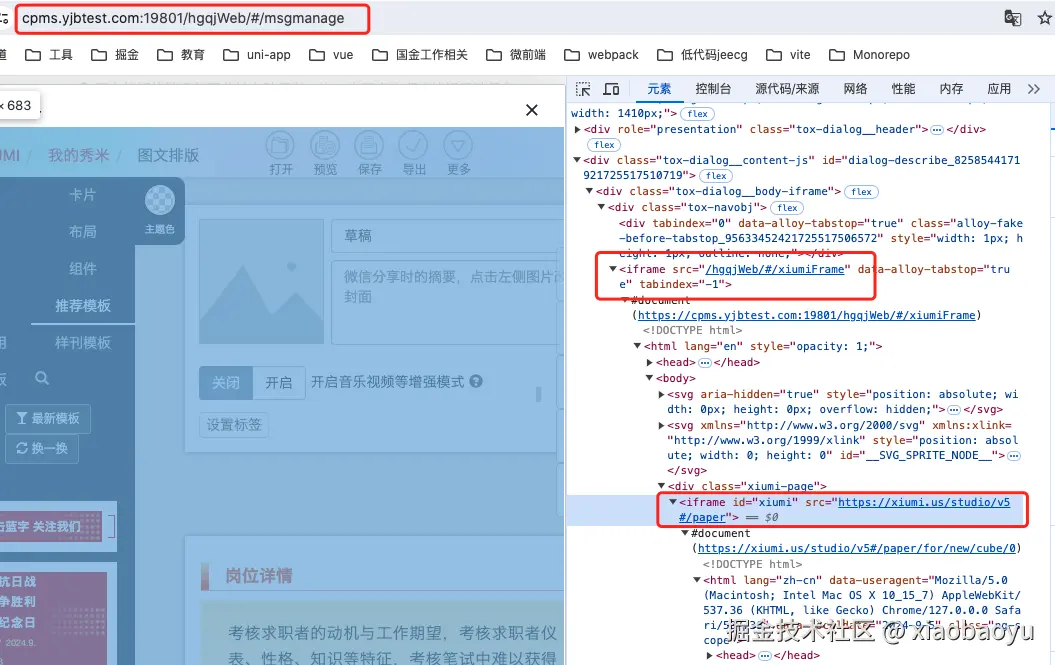Select the 卡片 sidebar tab

click(83, 195)
